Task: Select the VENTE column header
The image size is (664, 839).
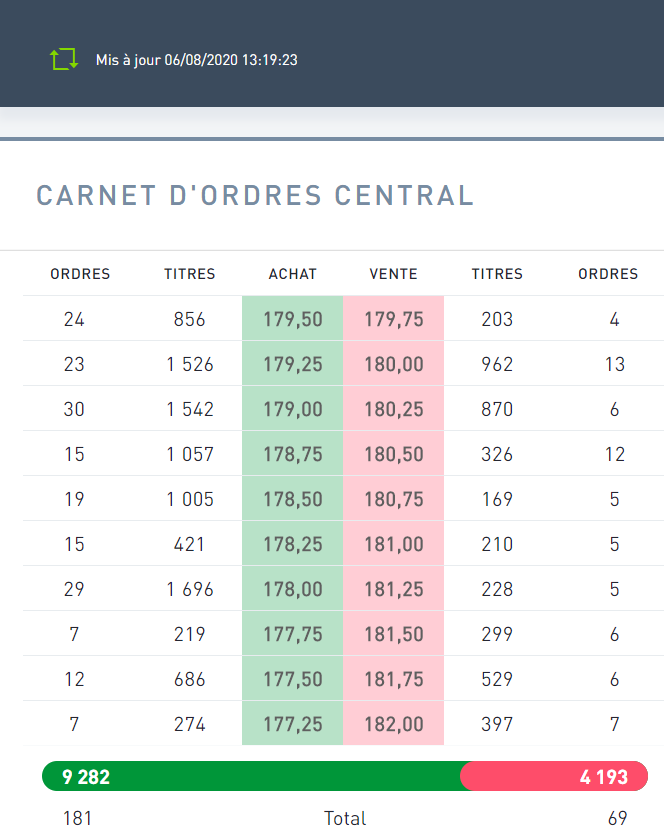Action: (393, 274)
